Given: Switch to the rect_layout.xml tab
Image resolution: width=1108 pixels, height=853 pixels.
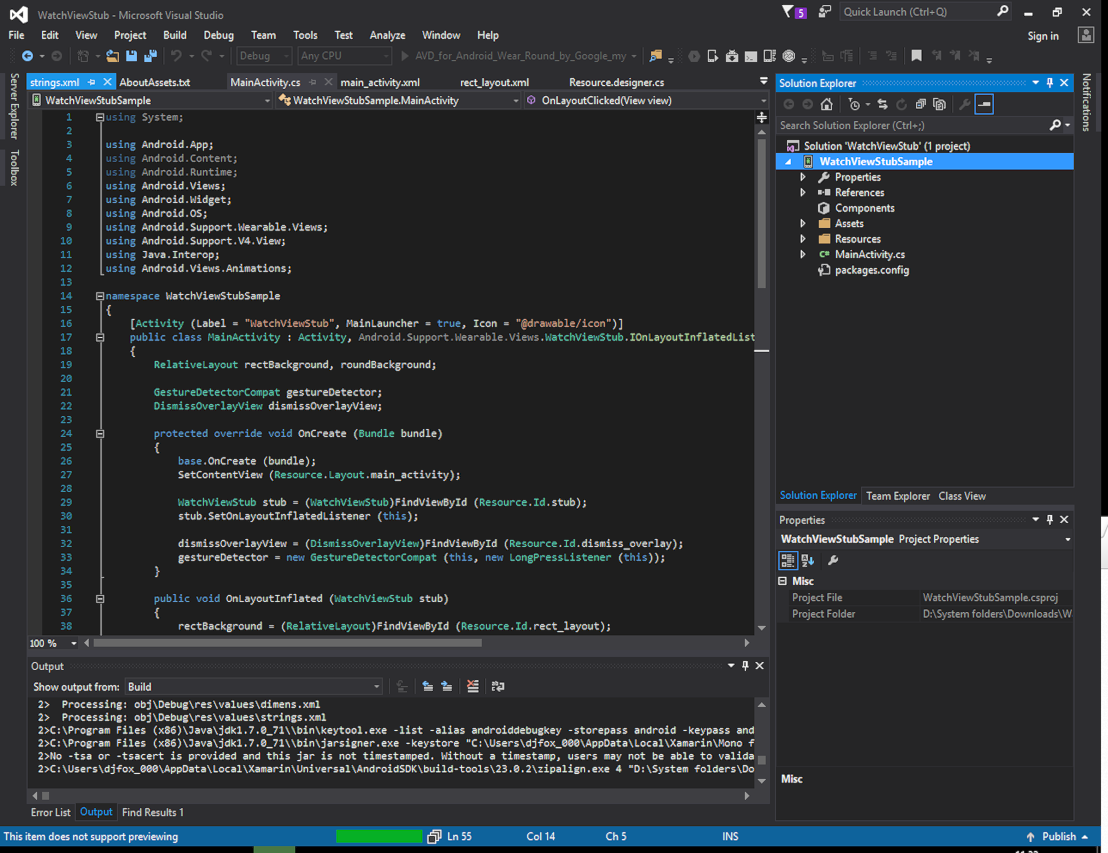Looking at the screenshot, I should [x=494, y=83].
